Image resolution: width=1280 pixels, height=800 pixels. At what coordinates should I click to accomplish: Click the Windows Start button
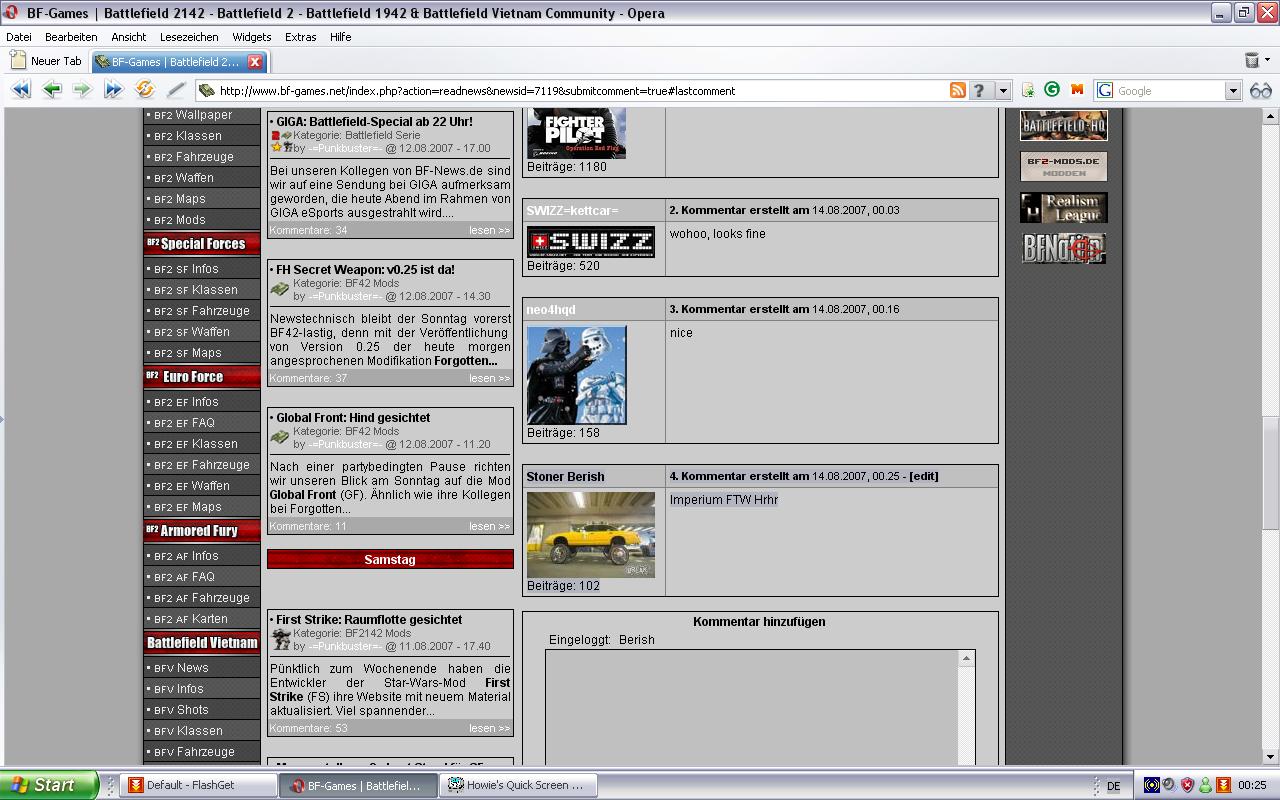(x=48, y=785)
